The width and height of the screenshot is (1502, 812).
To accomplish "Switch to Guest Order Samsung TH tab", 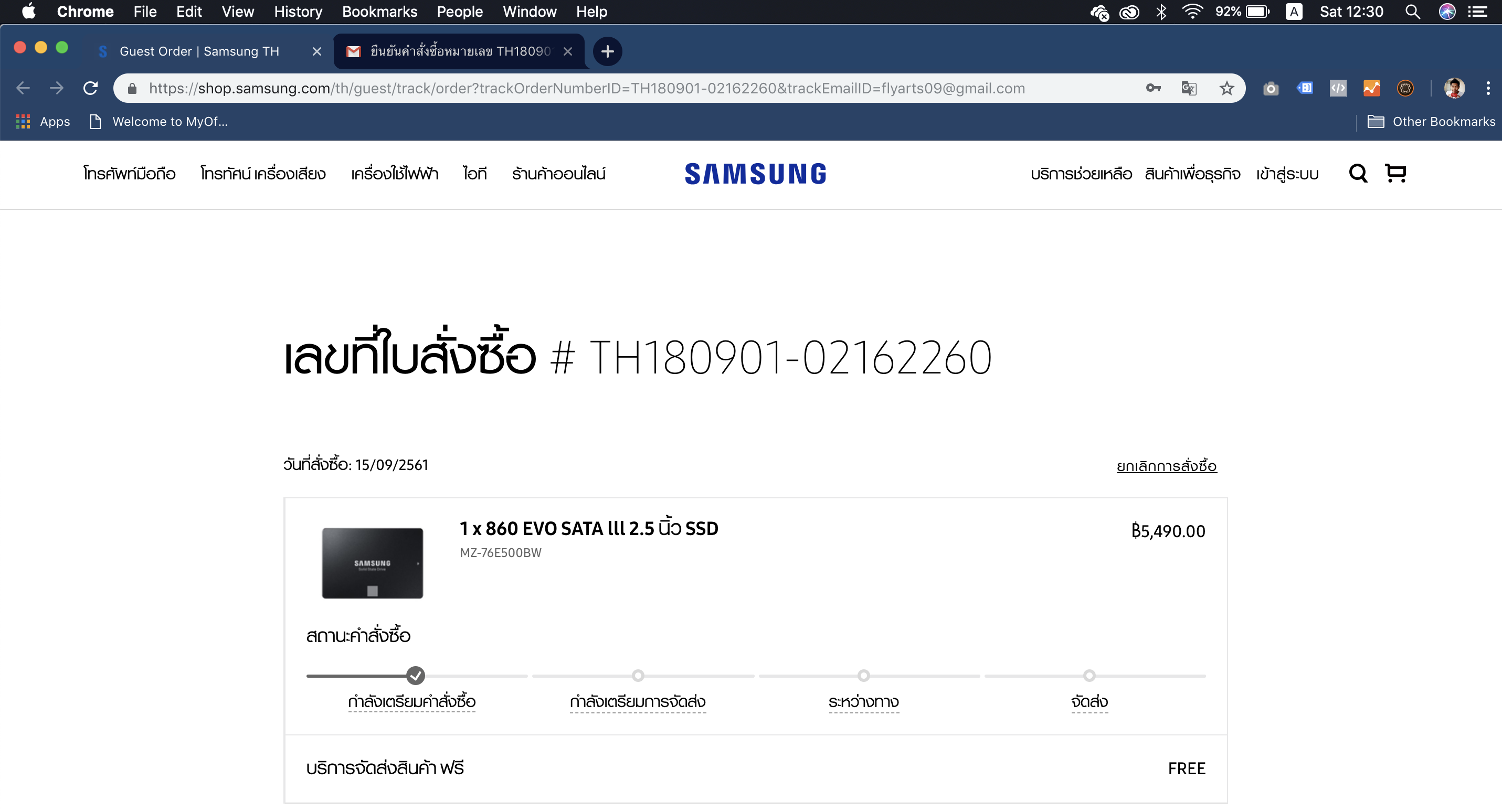I will pos(198,51).
